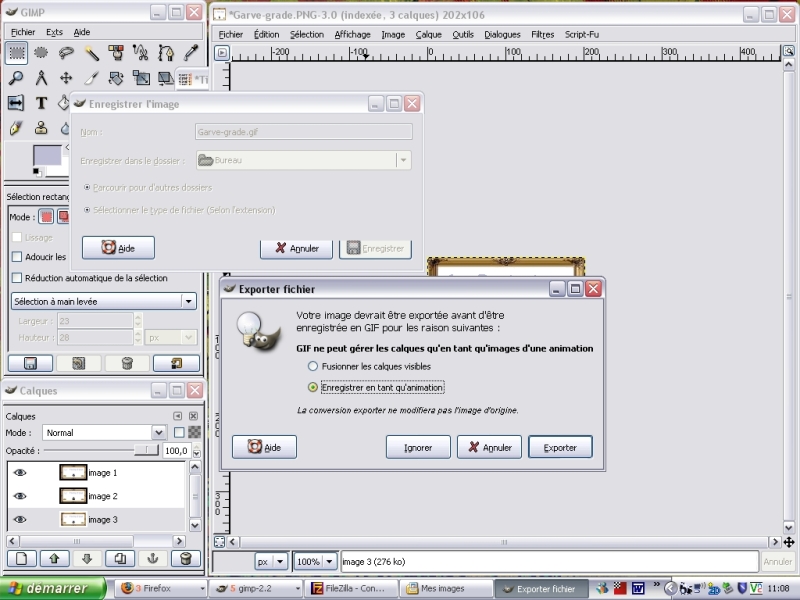Select the Paths tool

tap(166, 53)
